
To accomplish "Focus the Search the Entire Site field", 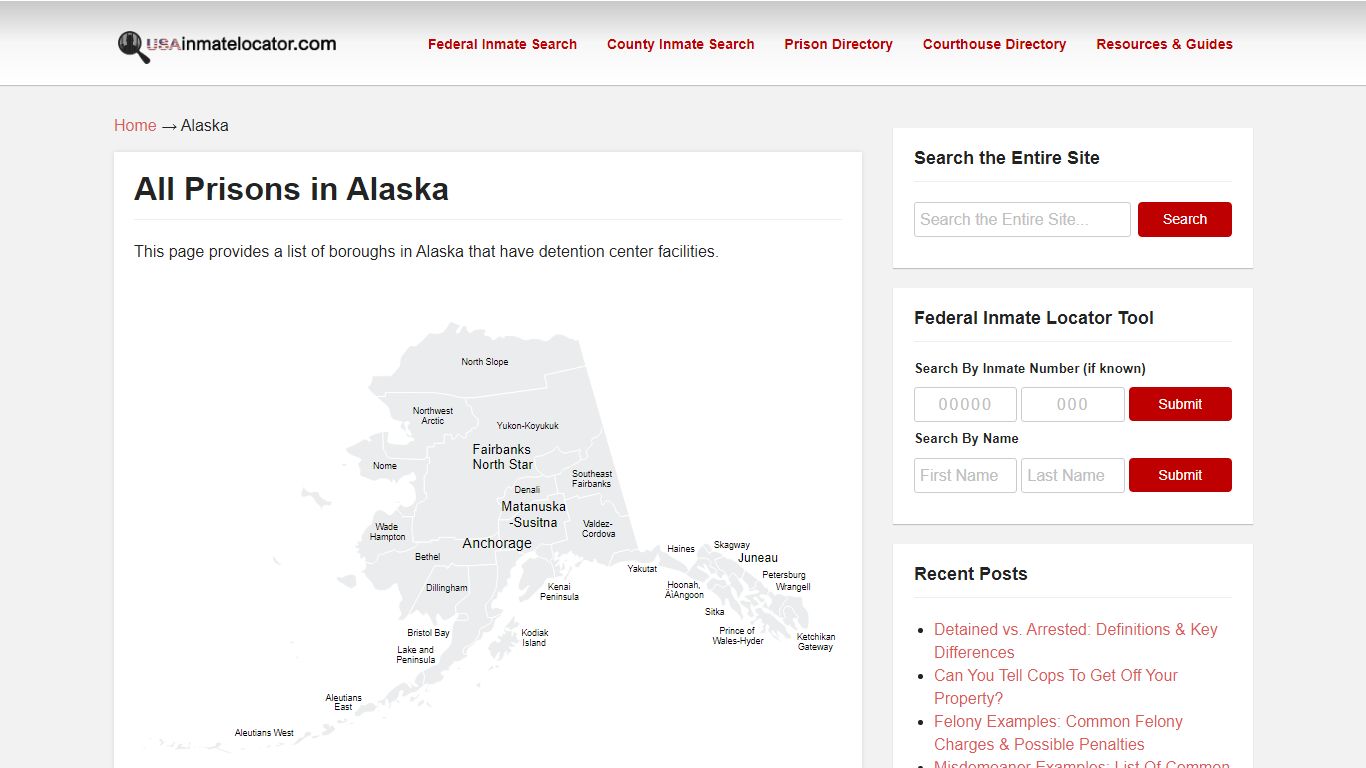I will [1022, 219].
